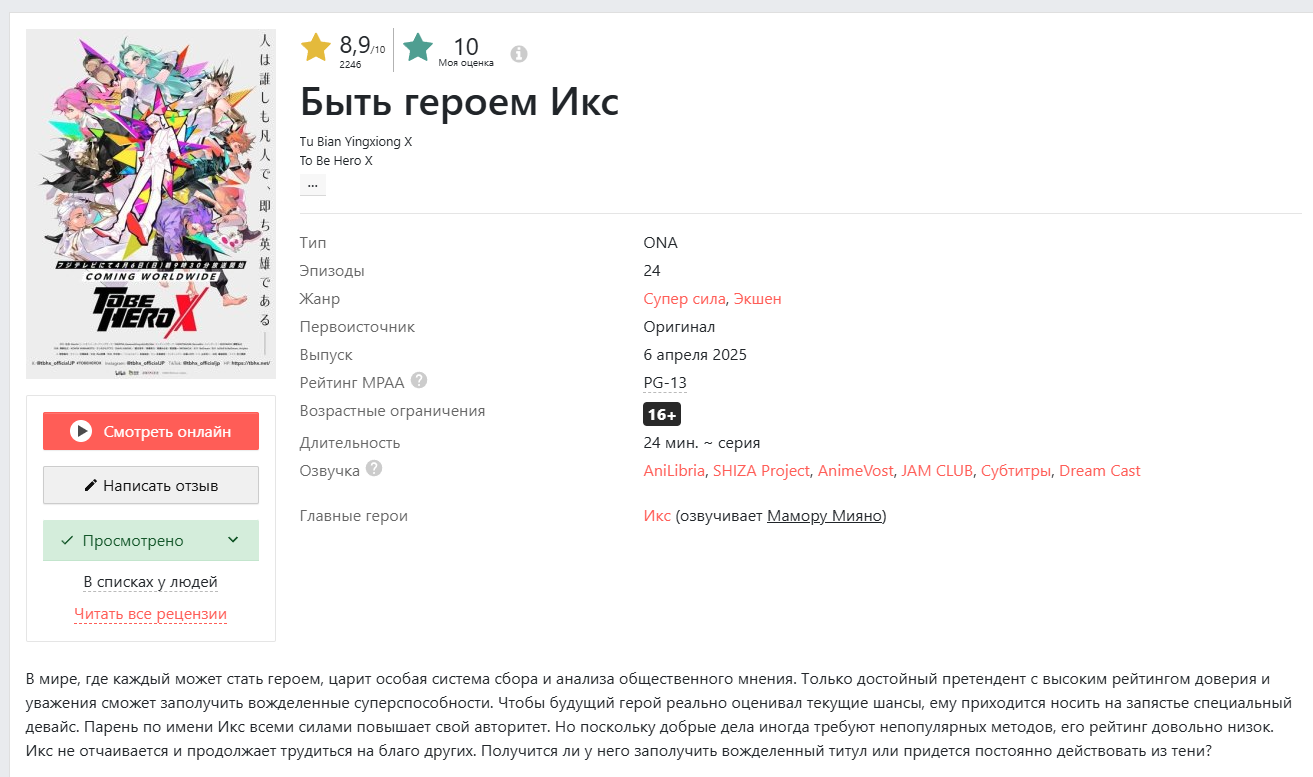Click the Первоисточник label
This screenshot has height=777, width=1313.
tap(357, 327)
